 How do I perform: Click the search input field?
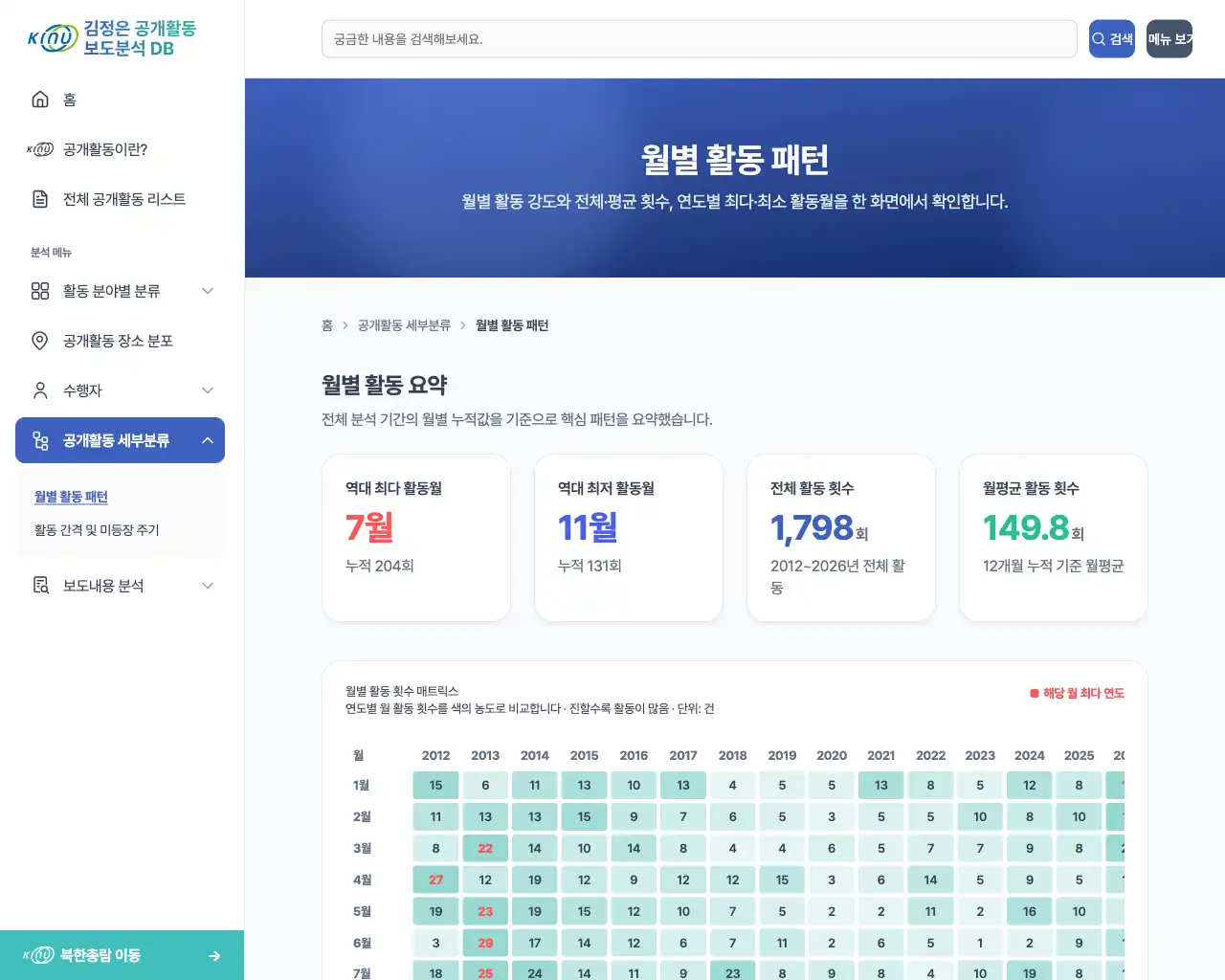click(700, 39)
